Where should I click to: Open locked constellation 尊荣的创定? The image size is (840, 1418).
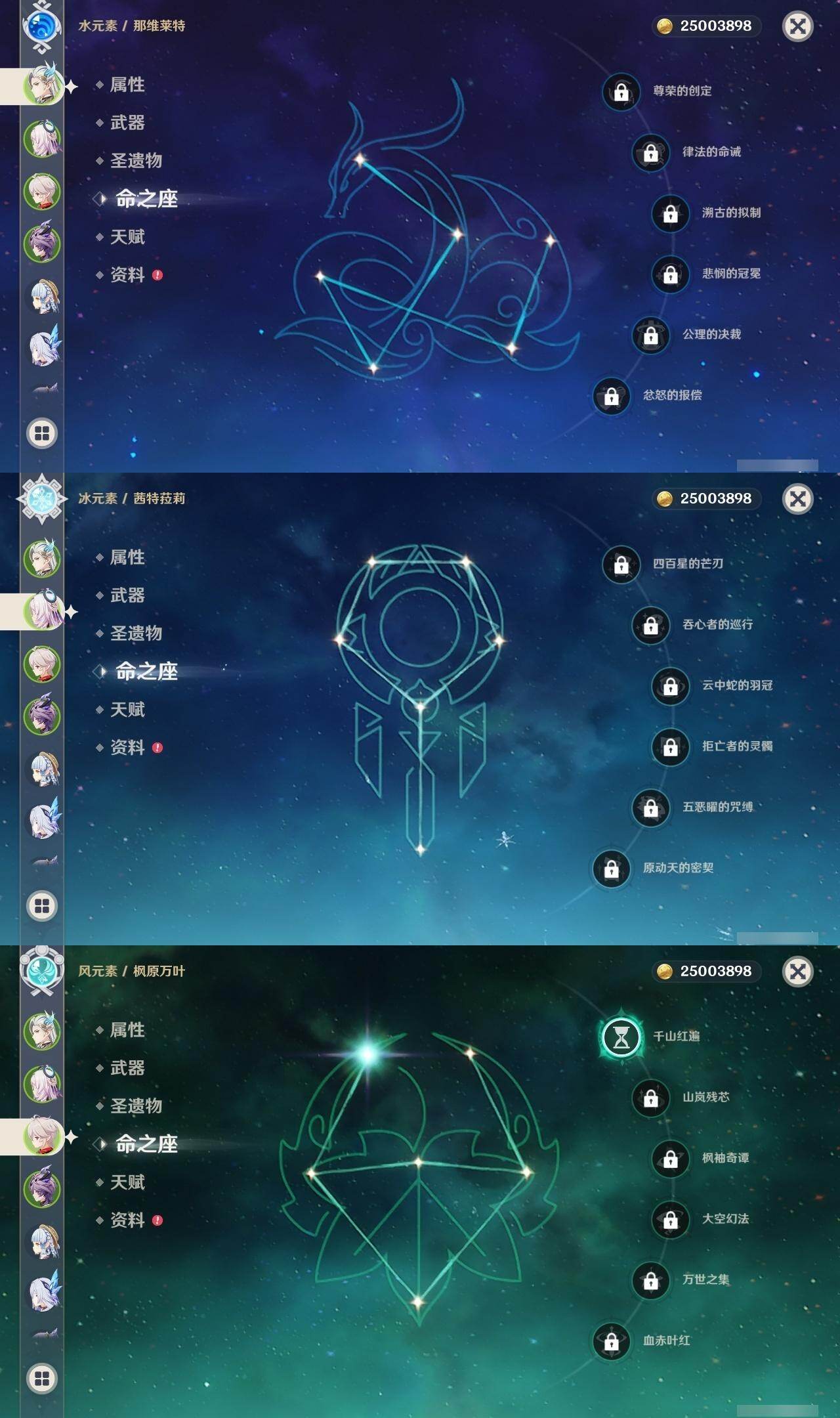(x=621, y=92)
